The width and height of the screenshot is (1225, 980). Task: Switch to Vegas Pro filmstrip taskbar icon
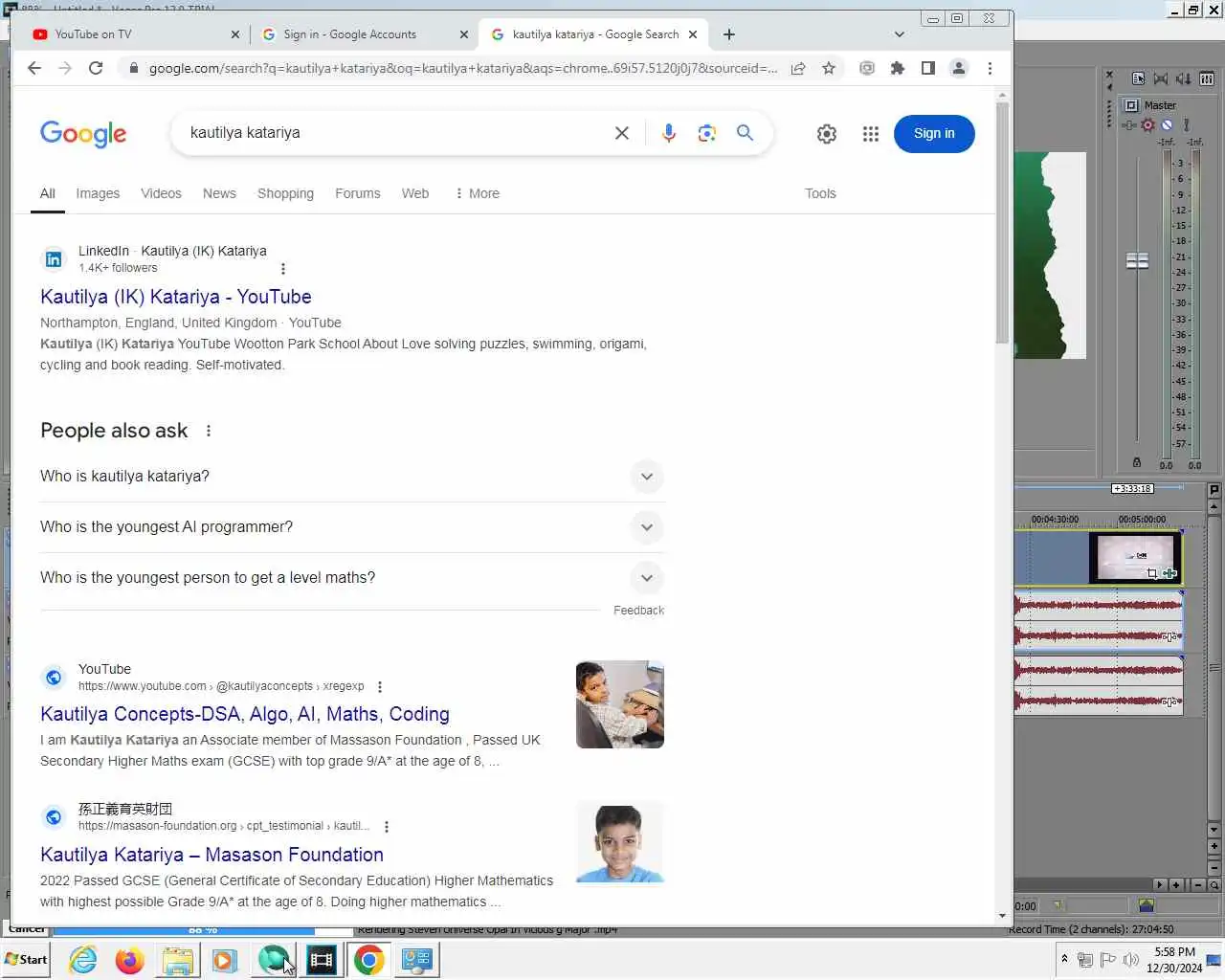point(322,960)
